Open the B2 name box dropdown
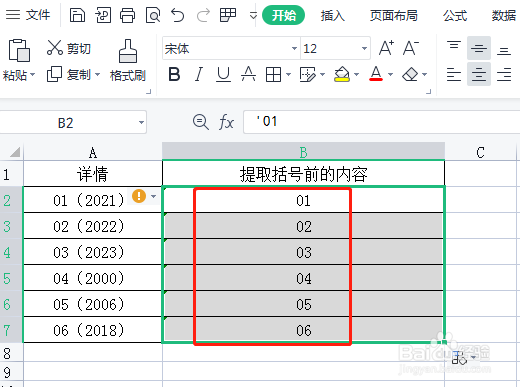Viewport: 520px width, 387px height. tap(141, 122)
